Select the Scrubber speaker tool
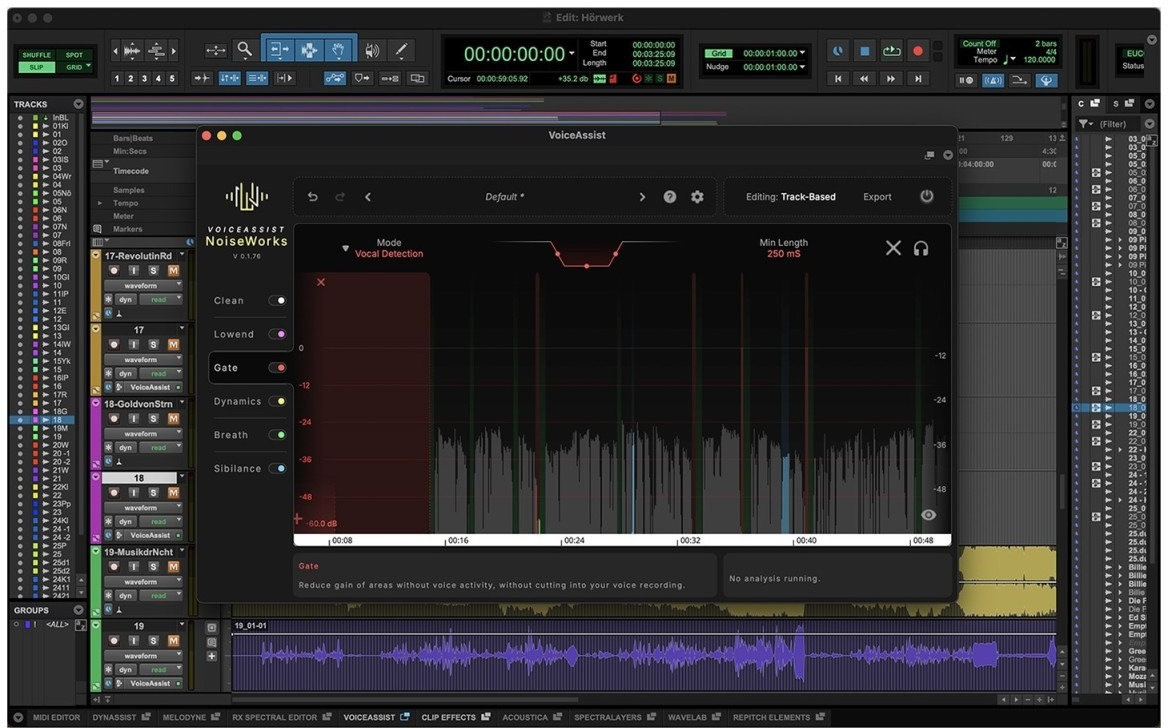1168x728 pixels. point(372,50)
